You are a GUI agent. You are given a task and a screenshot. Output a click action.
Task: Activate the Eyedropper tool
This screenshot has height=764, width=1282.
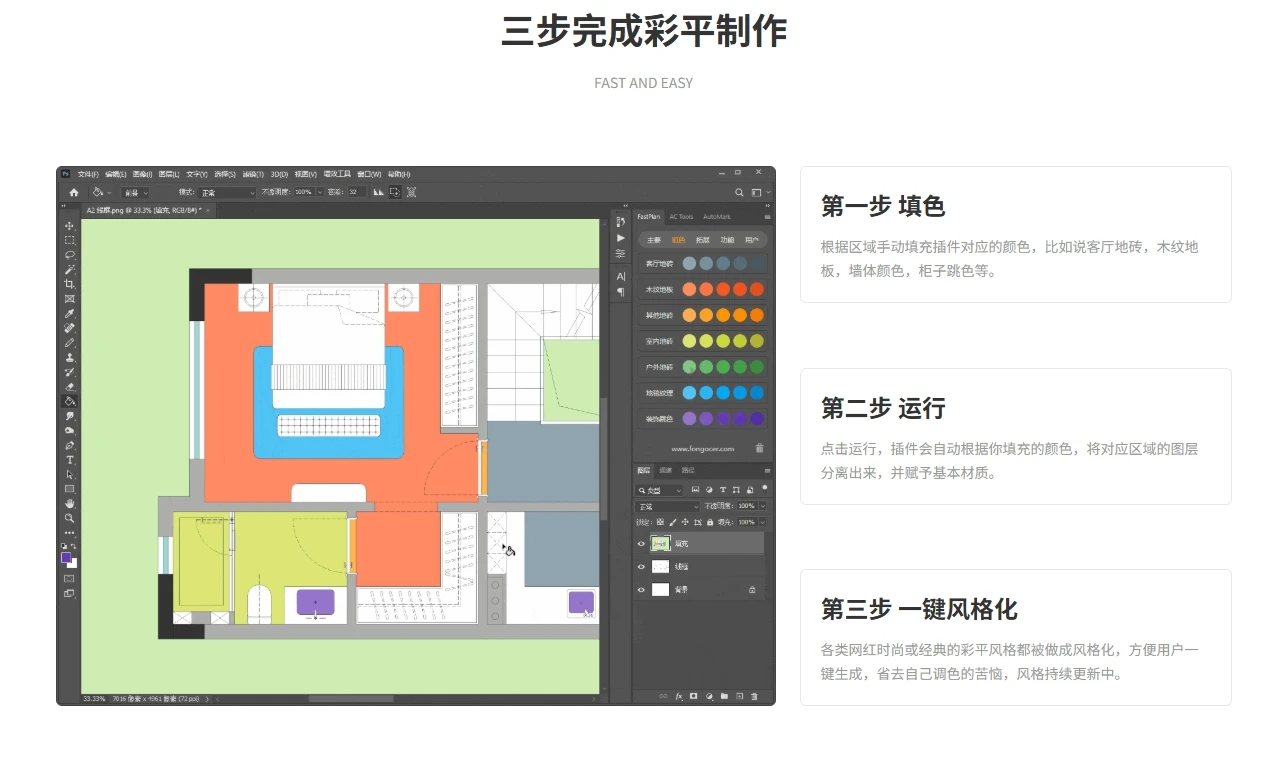(70, 313)
